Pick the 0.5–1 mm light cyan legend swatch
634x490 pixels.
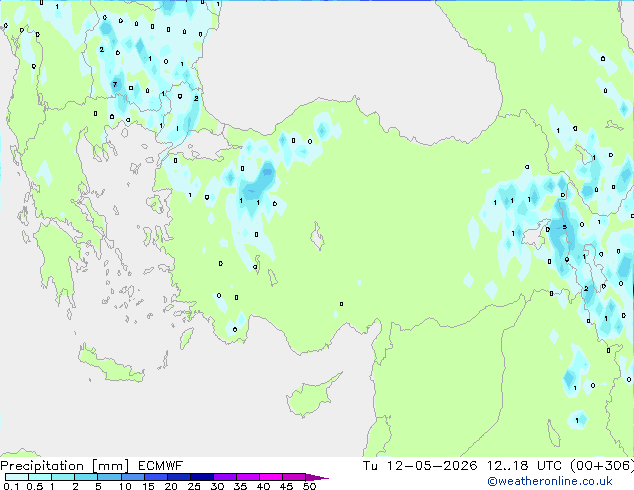click(x=40, y=477)
